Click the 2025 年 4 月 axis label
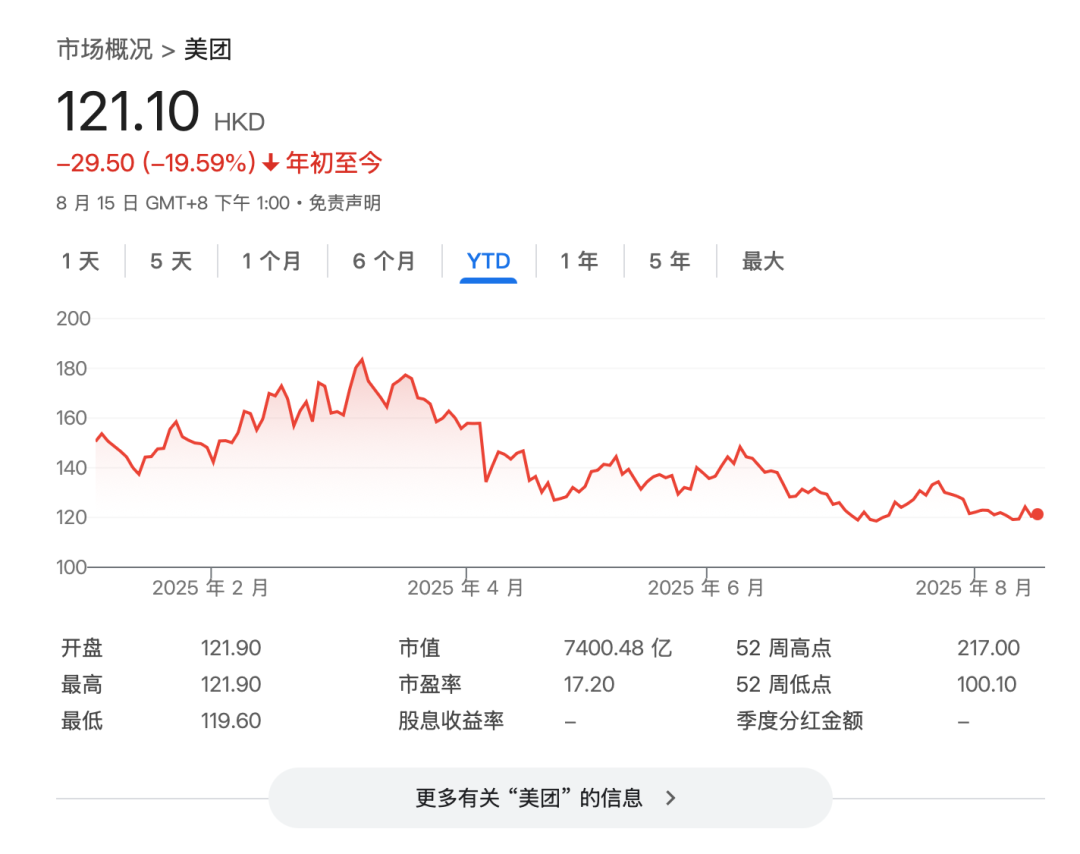 (x=465, y=588)
